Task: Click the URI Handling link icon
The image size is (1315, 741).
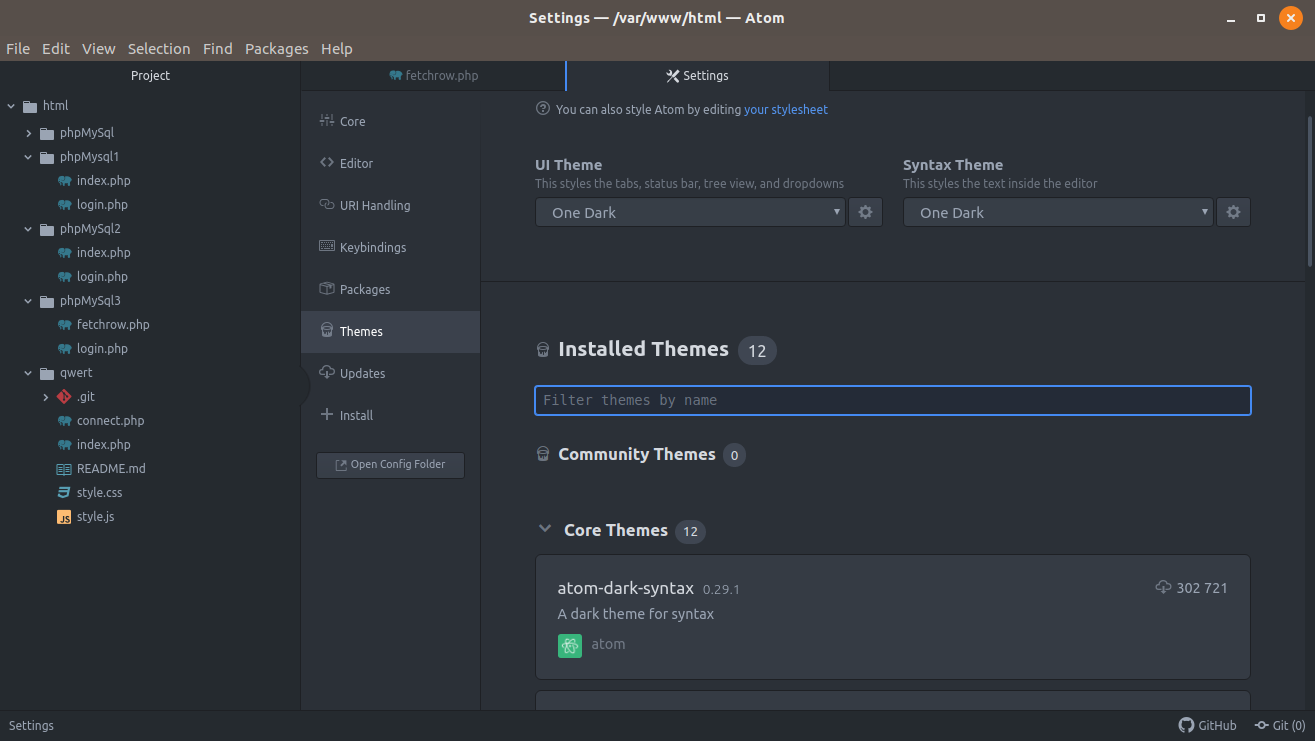Action: click(x=326, y=205)
